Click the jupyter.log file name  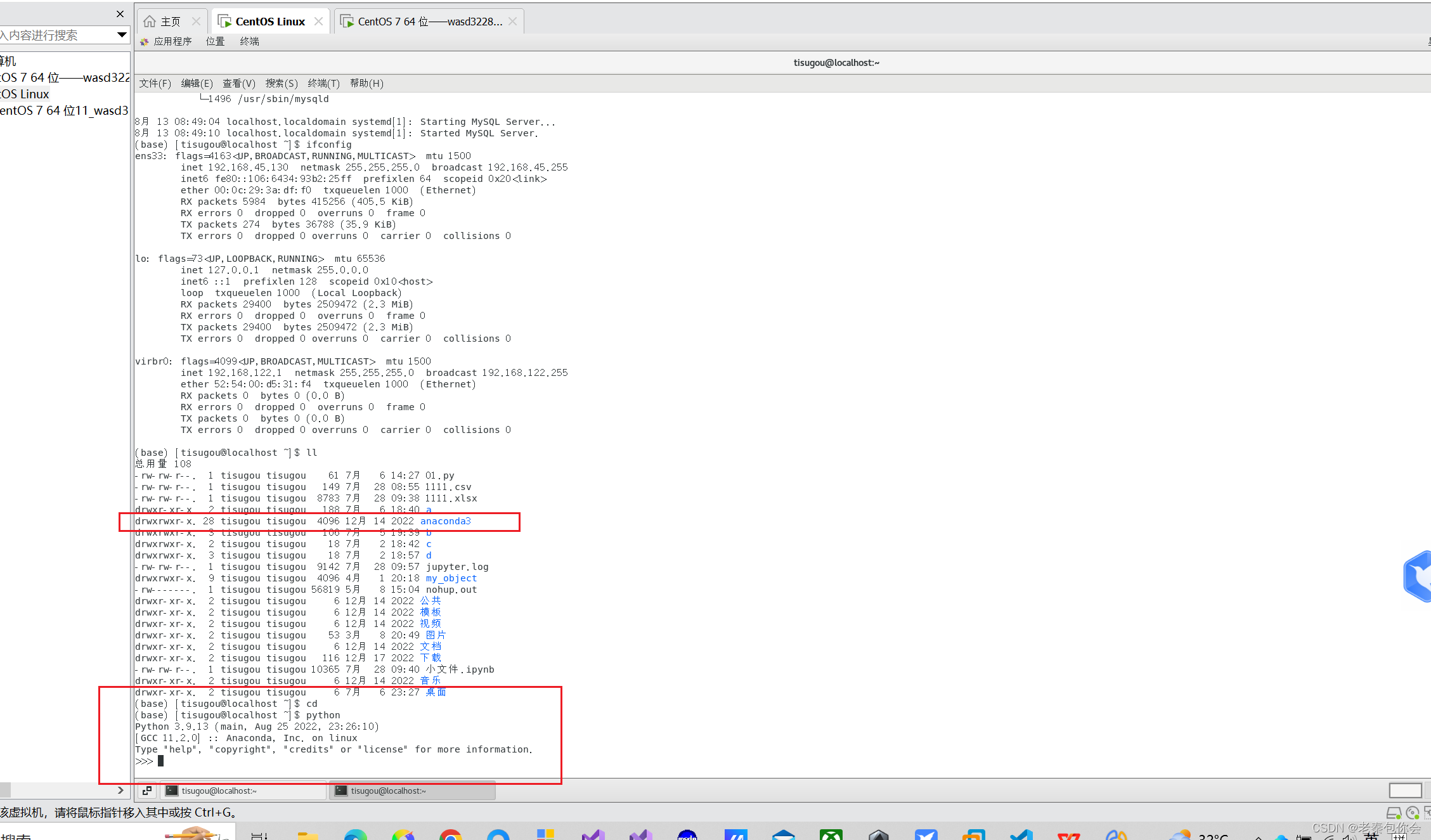(457, 567)
